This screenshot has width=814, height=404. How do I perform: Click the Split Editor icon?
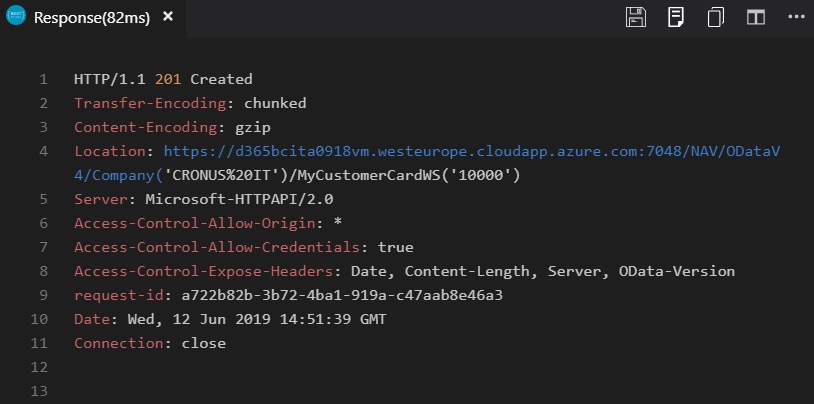click(x=755, y=17)
